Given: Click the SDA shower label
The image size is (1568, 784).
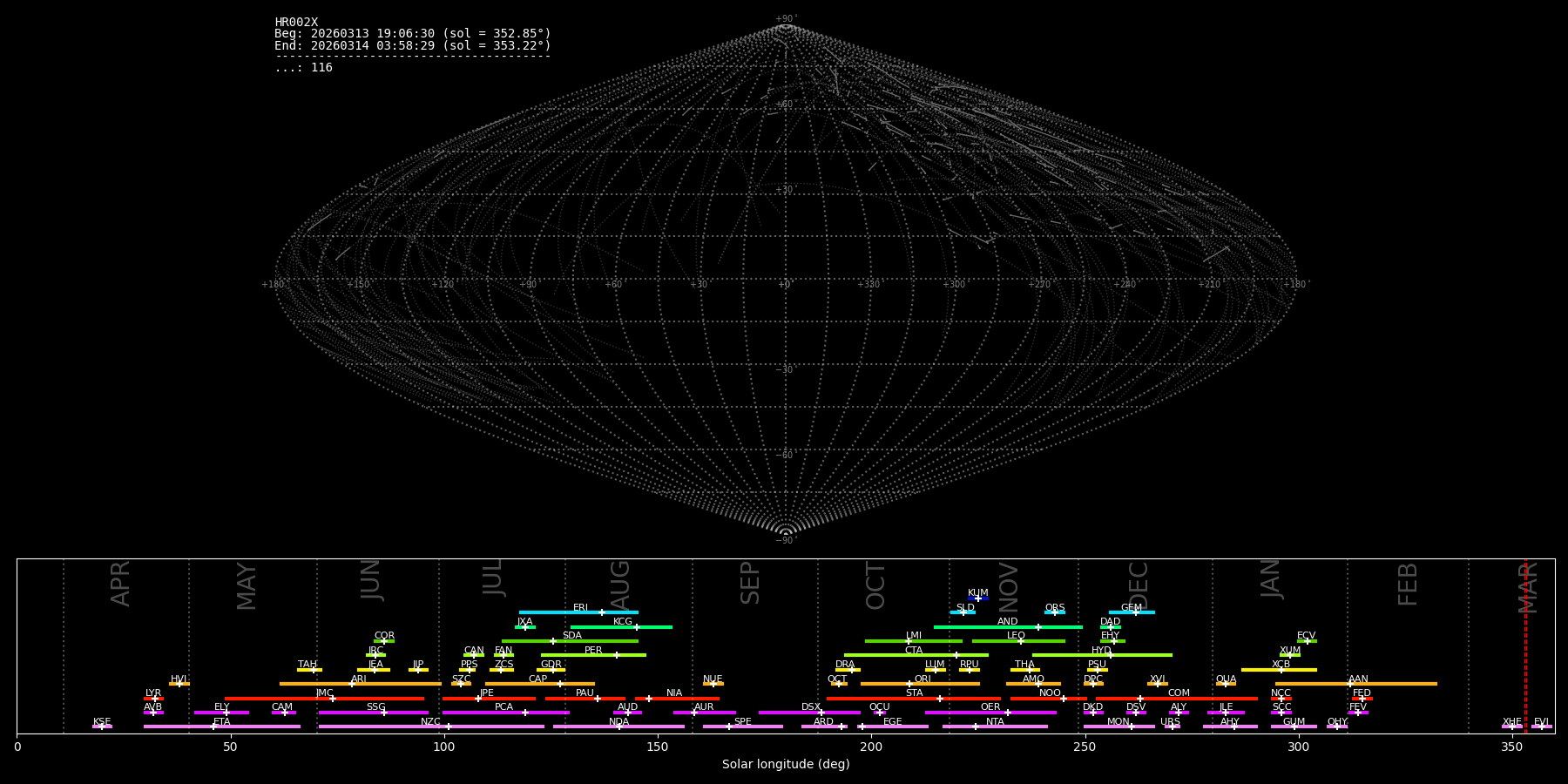Looking at the screenshot, I should coord(572,636).
